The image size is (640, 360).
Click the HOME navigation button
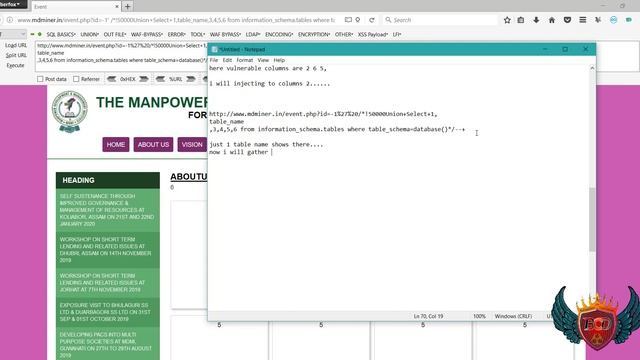[116, 144]
